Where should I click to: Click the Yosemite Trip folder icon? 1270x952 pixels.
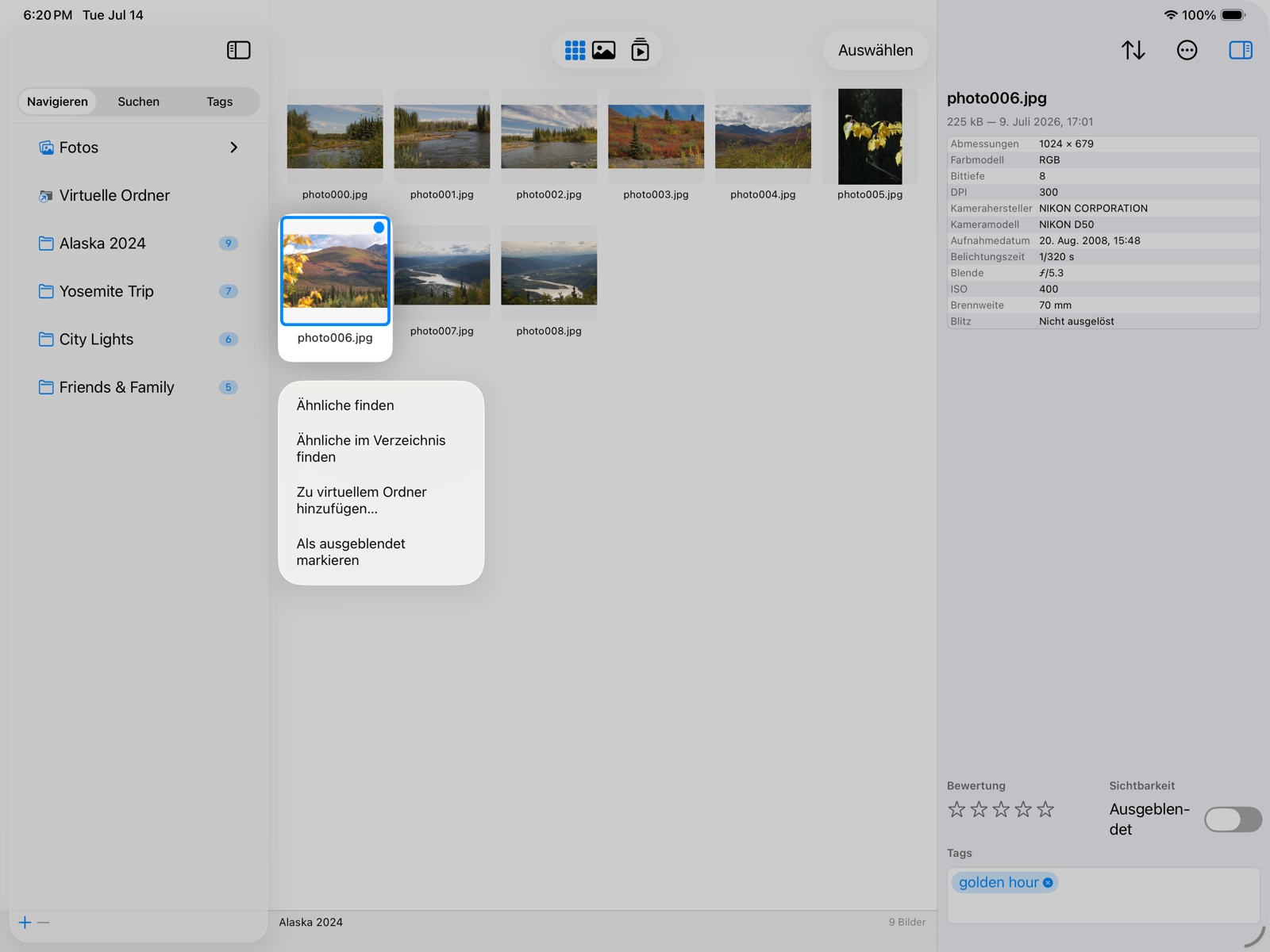pos(46,291)
